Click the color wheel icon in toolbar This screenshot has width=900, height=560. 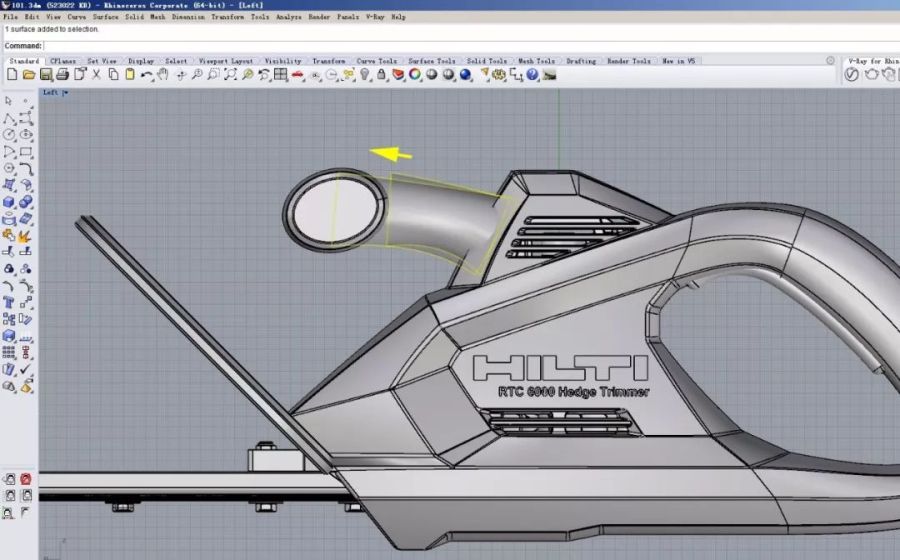pos(415,75)
